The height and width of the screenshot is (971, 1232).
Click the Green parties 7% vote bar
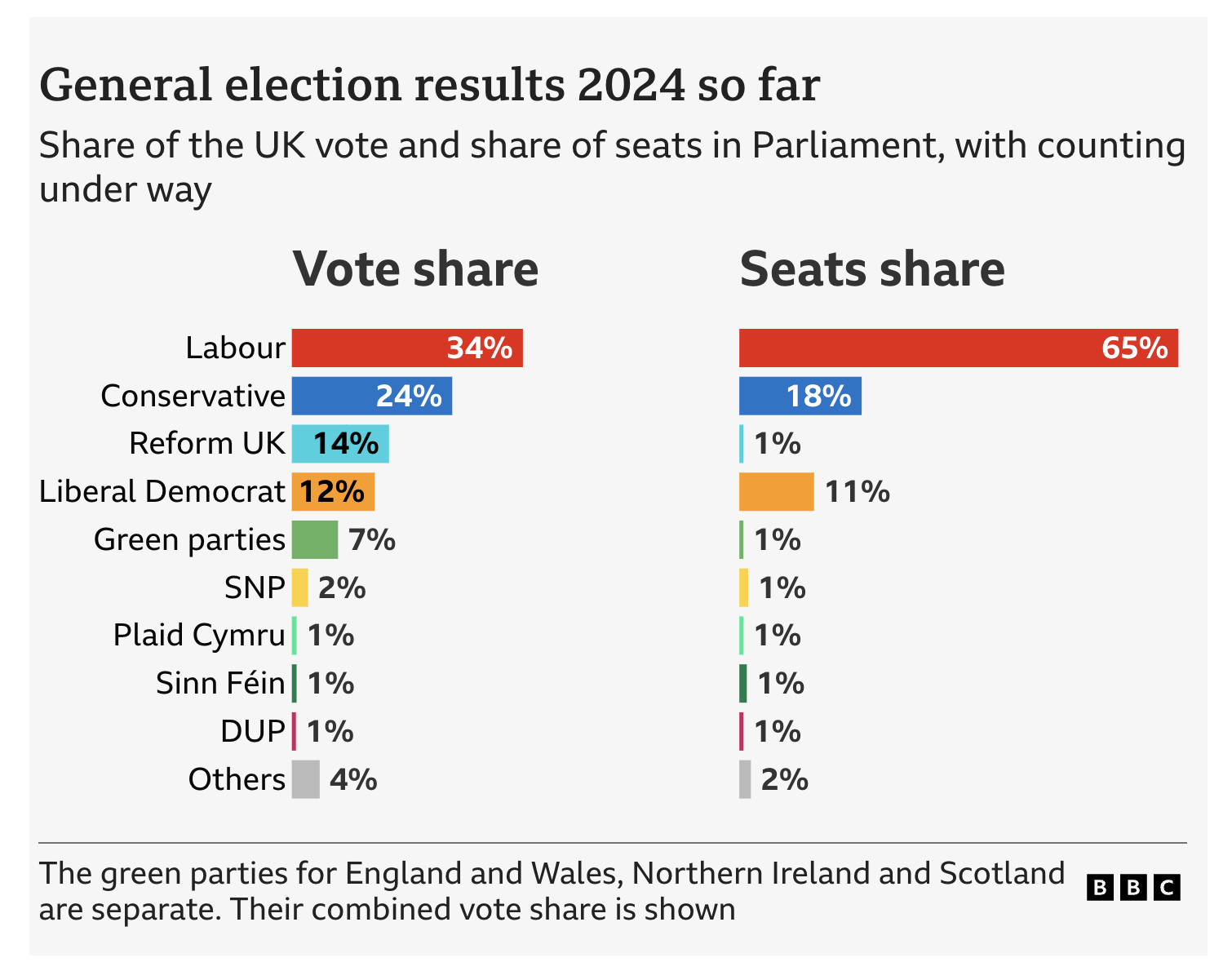314,539
